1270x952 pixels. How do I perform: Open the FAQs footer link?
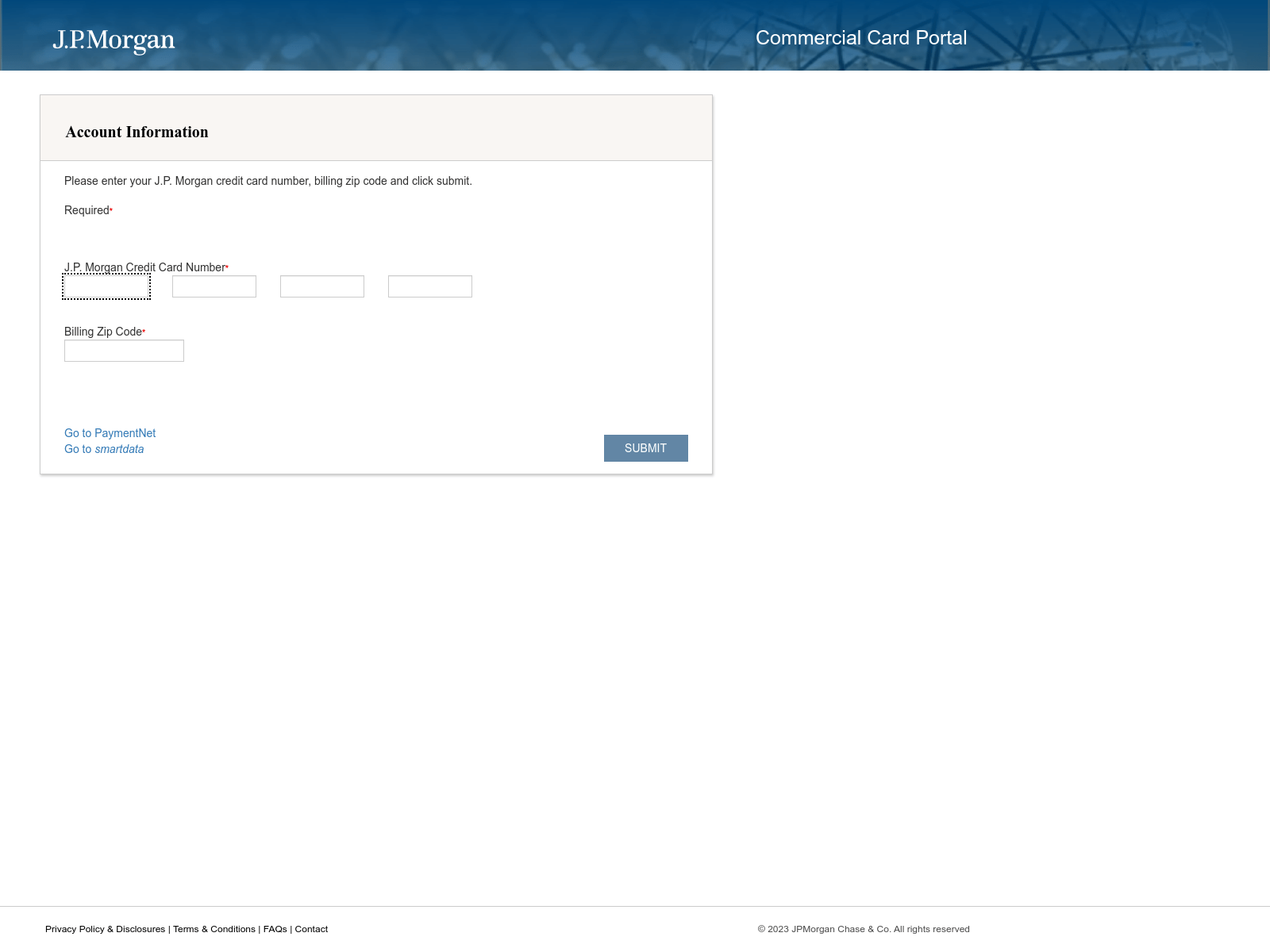275,929
